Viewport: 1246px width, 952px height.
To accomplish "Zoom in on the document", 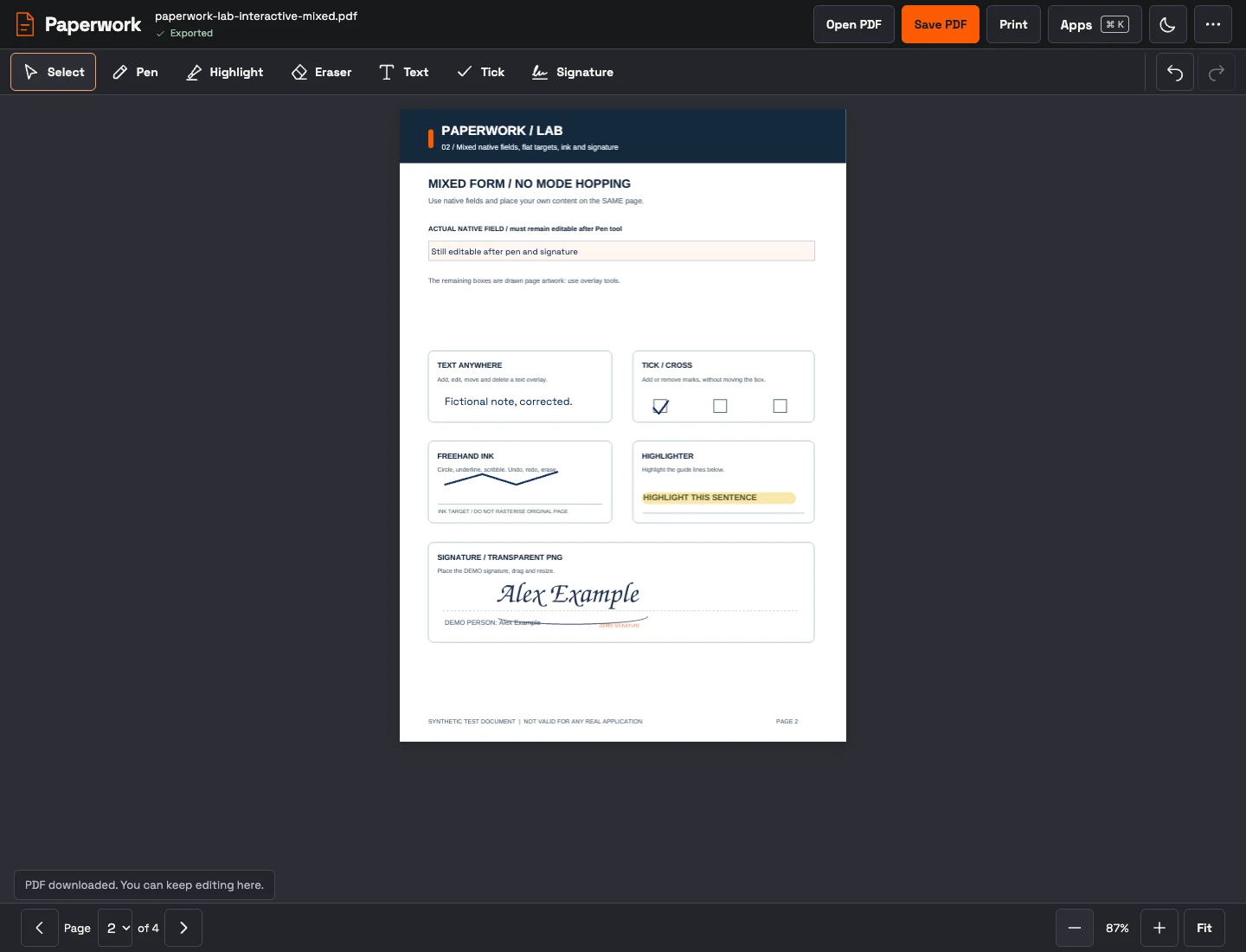I will coord(1159,928).
